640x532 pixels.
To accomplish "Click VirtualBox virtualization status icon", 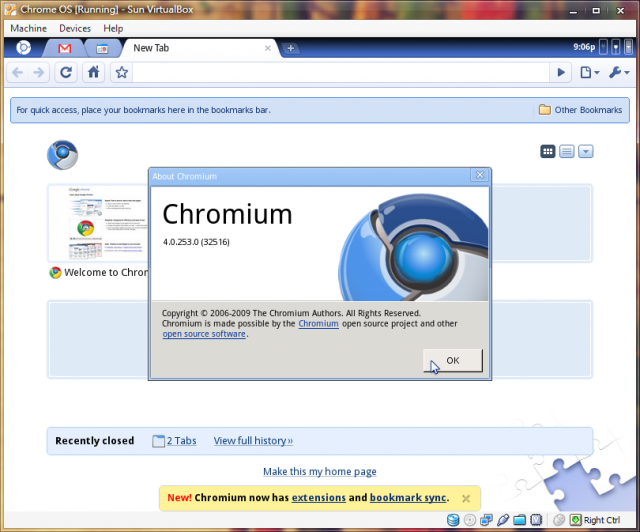I will (x=536, y=520).
